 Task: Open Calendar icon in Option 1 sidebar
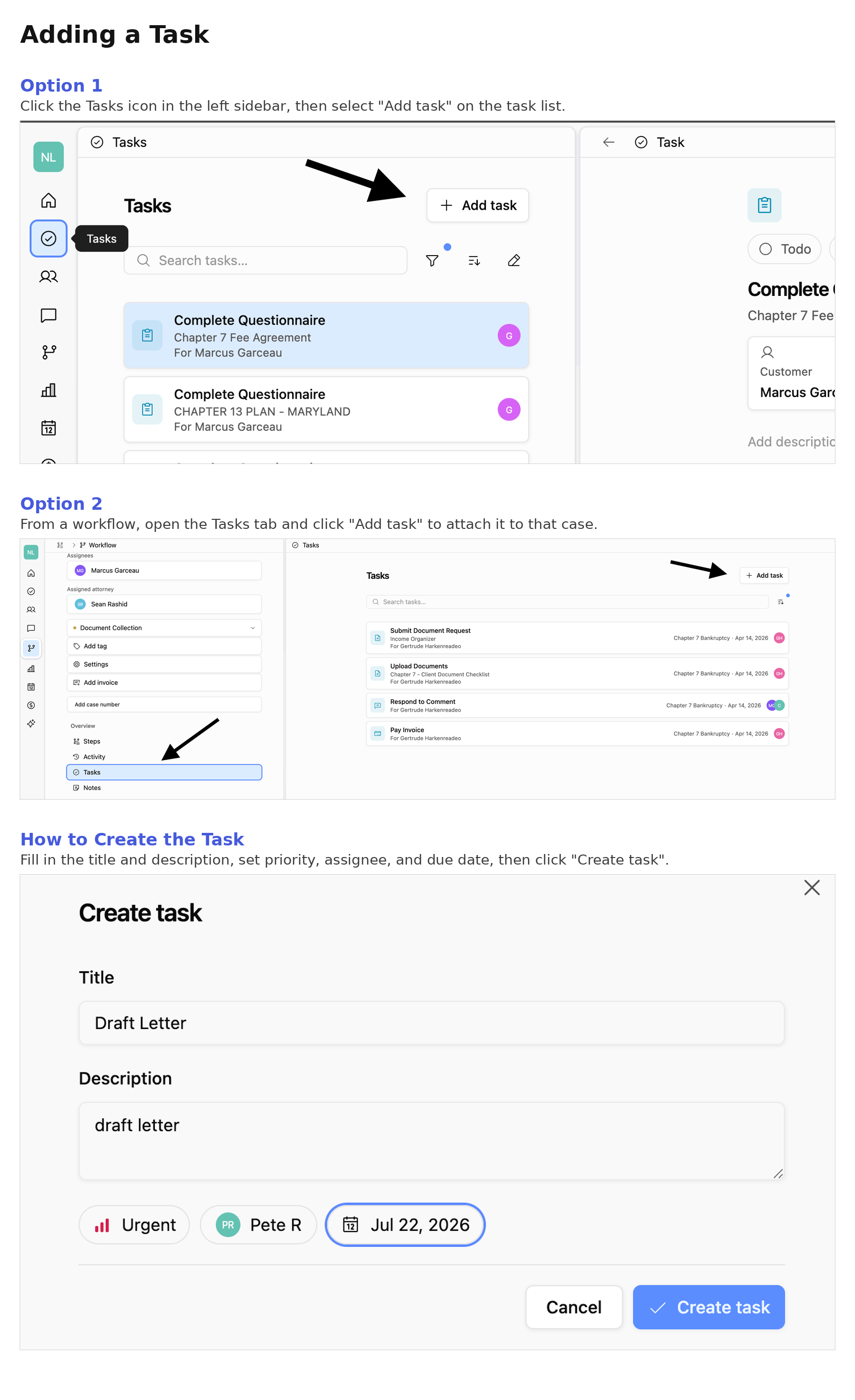tap(48, 428)
